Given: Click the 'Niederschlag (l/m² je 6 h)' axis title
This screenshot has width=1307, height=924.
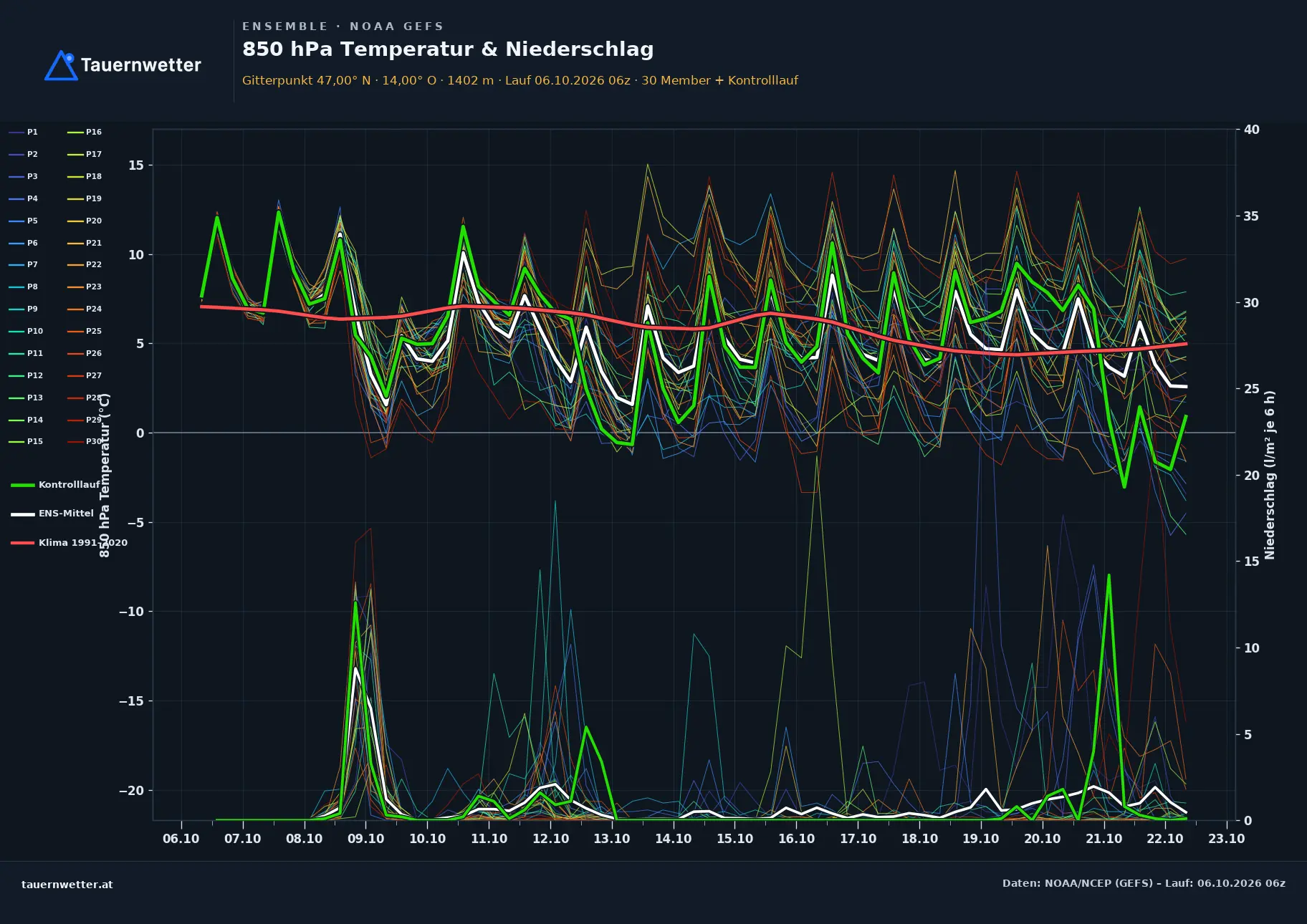Looking at the screenshot, I should (x=1270, y=475).
